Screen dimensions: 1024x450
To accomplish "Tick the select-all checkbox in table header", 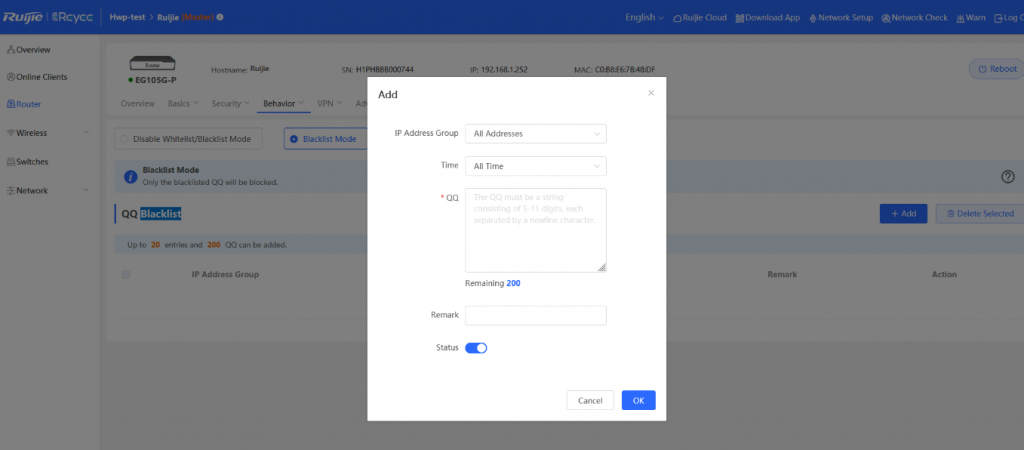I will pyautogui.click(x=126, y=274).
